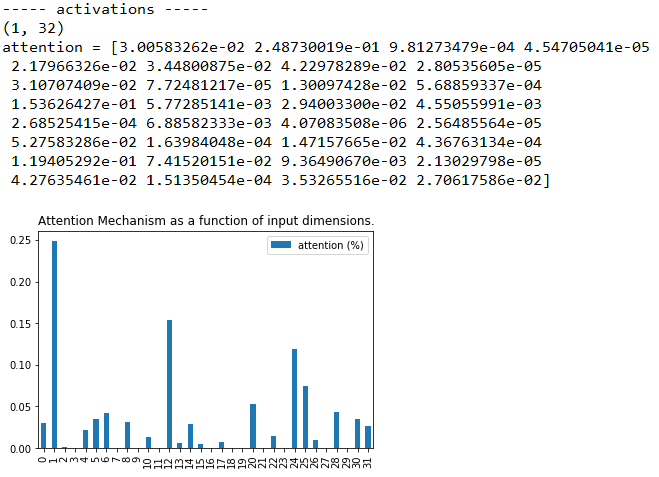
Task: Click attention value 2.80535605e-05
Action: point(479,66)
